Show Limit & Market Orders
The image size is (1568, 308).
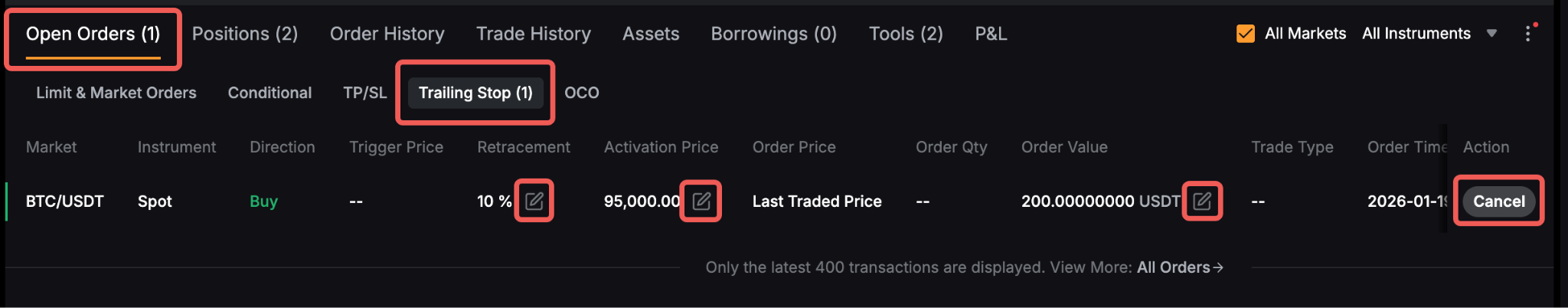pos(116,93)
